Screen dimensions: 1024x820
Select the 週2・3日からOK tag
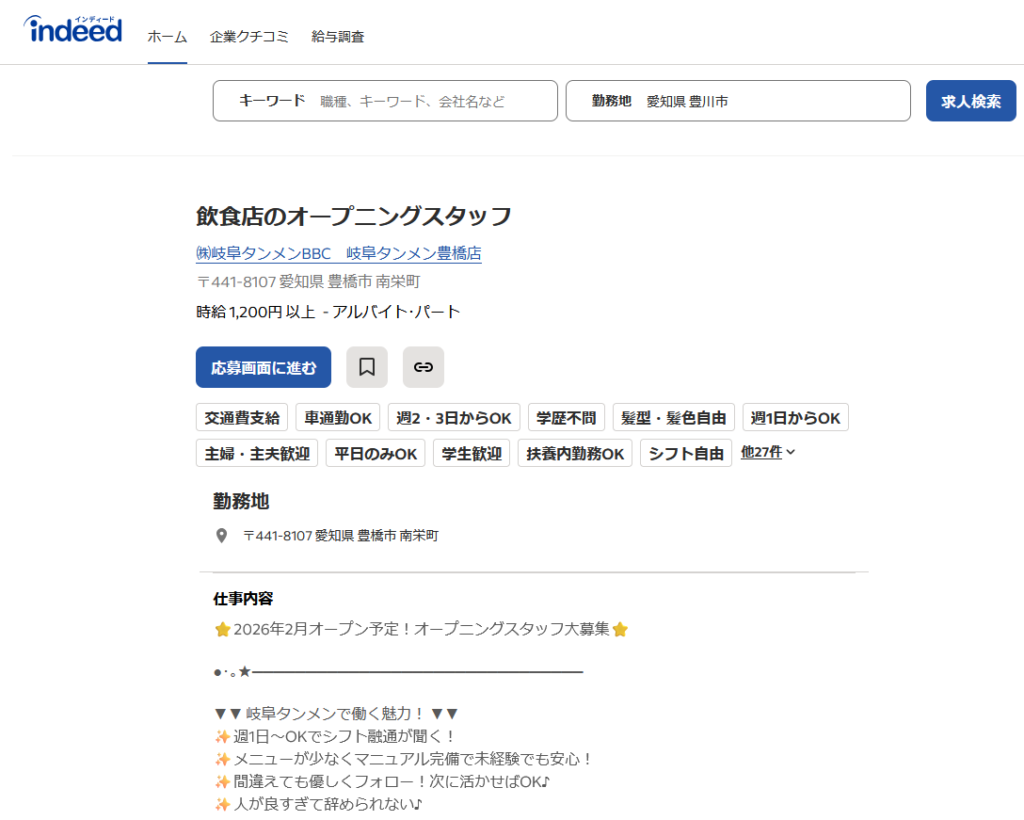click(x=454, y=418)
